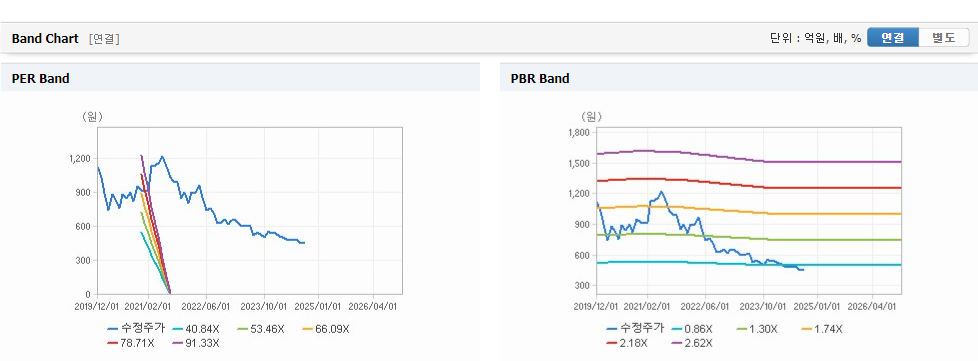Toggle the 0.86X legend entry
978x361 pixels.
tap(694, 329)
